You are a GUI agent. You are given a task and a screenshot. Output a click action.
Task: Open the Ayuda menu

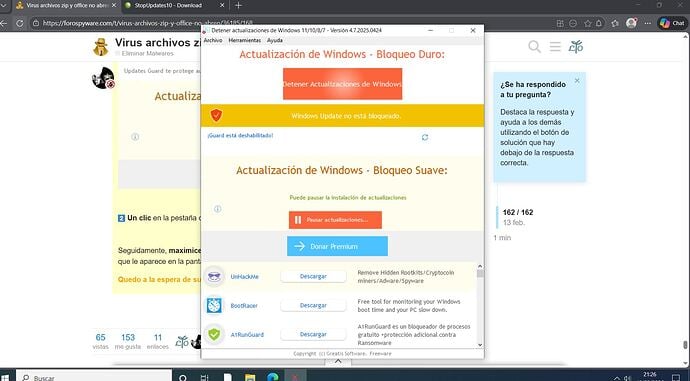(x=275, y=40)
